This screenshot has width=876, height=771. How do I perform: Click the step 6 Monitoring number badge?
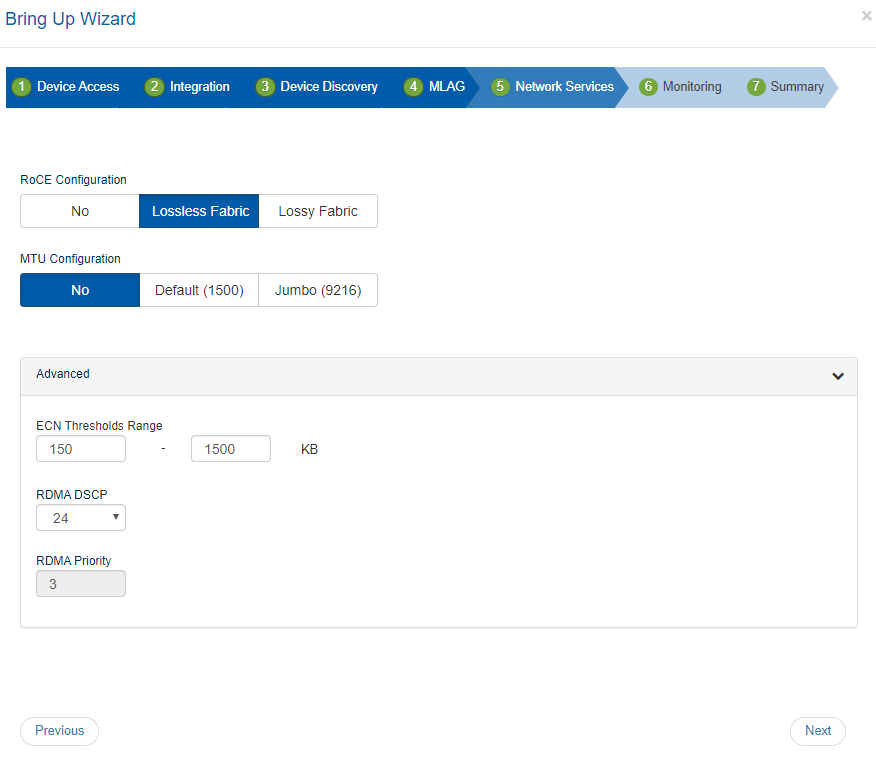point(648,87)
